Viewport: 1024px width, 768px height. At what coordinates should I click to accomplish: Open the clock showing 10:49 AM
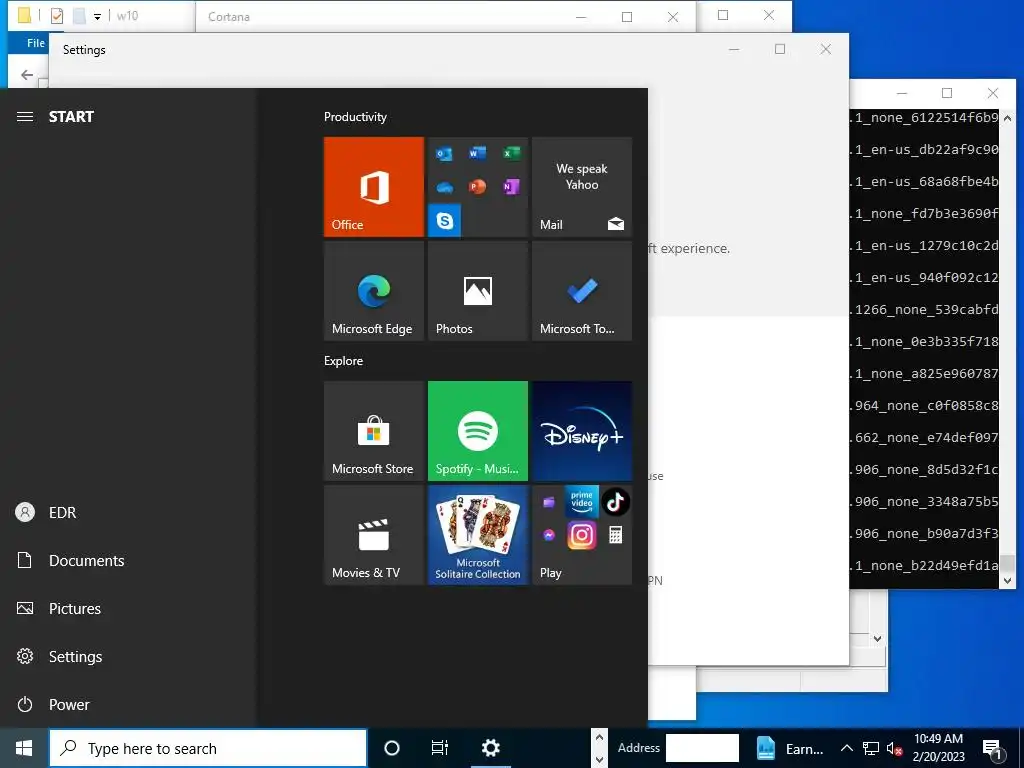click(x=938, y=748)
